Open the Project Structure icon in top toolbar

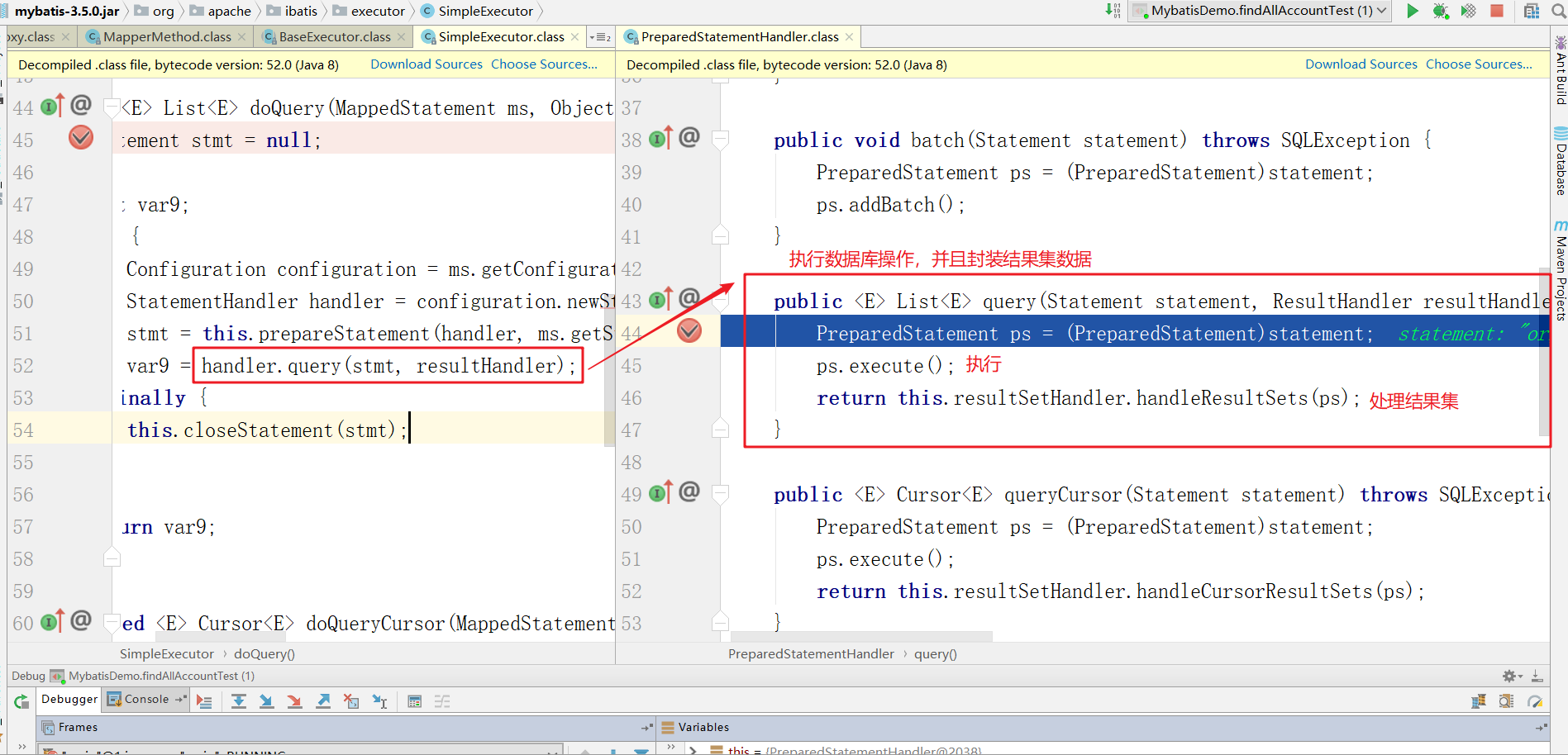(x=1532, y=11)
